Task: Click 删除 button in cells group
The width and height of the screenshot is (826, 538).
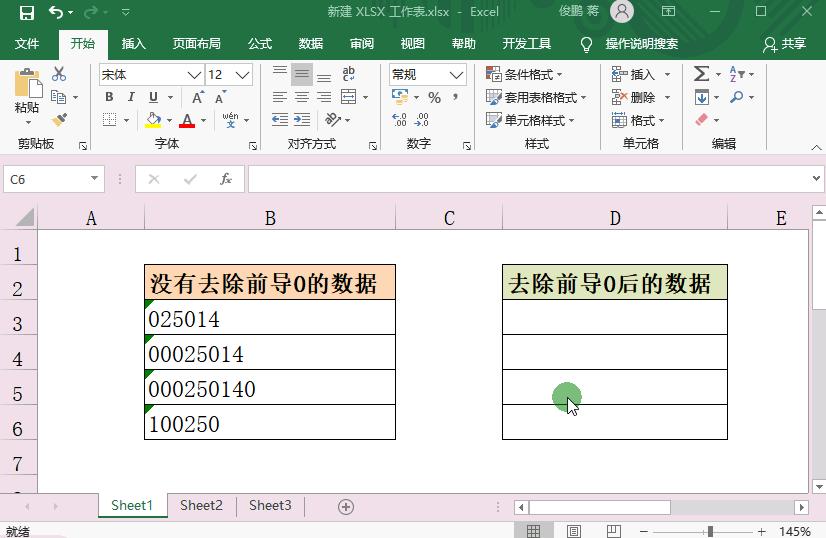Action: coord(633,97)
